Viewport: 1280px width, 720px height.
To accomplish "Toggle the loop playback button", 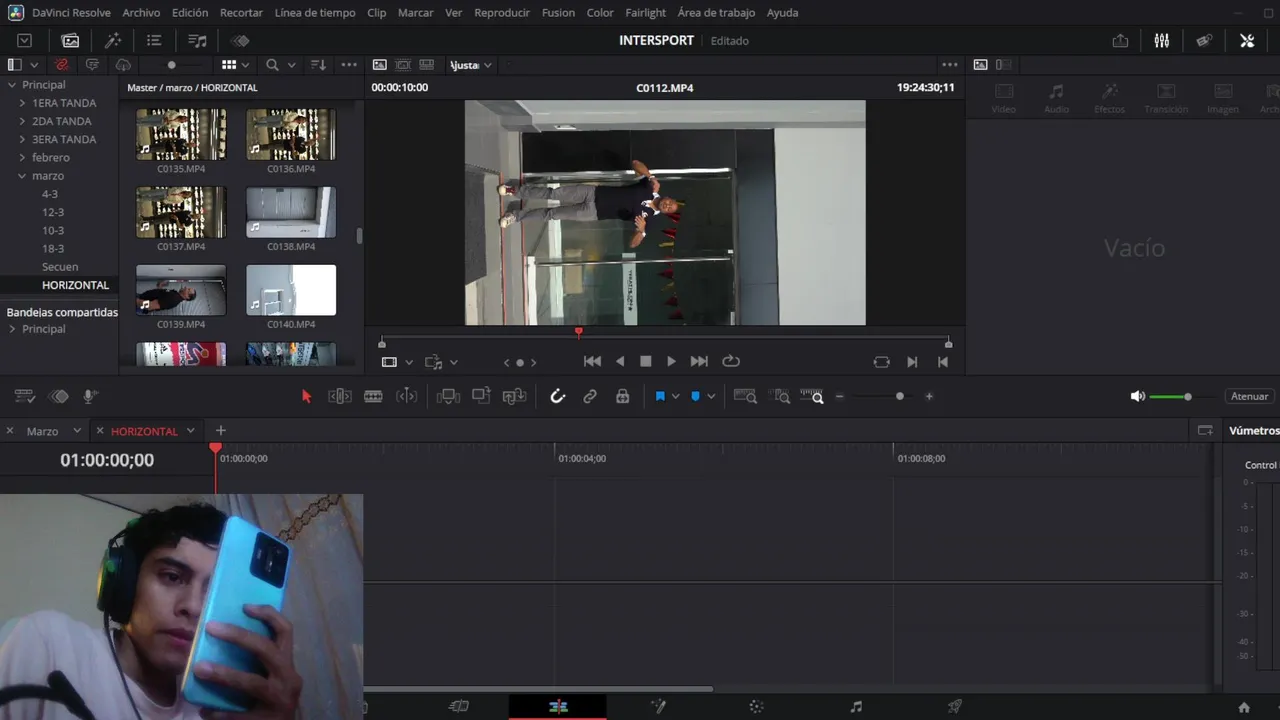I will click(731, 361).
